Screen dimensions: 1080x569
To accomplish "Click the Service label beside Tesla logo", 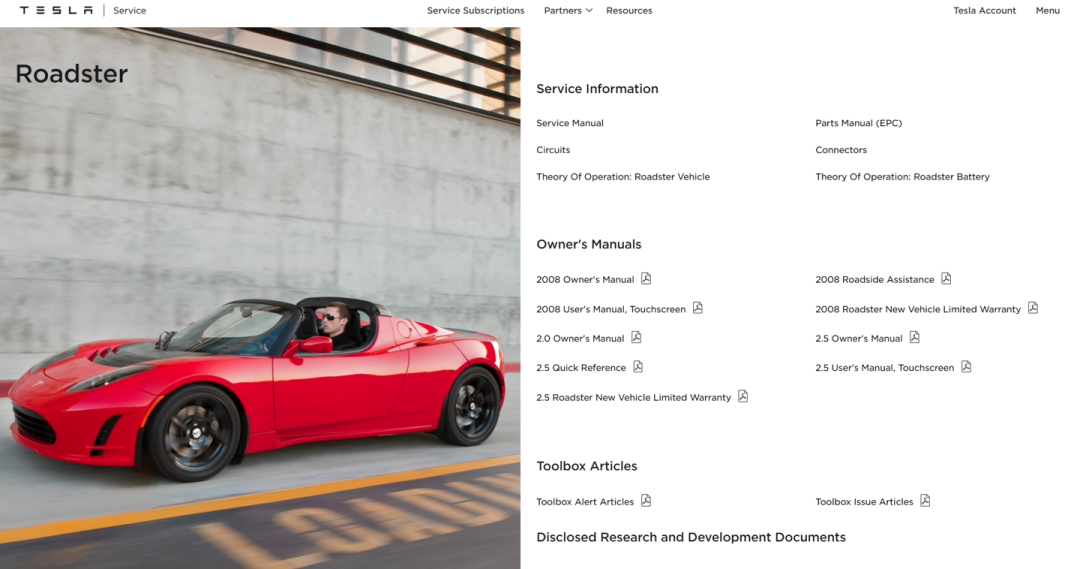I will (129, 10).
